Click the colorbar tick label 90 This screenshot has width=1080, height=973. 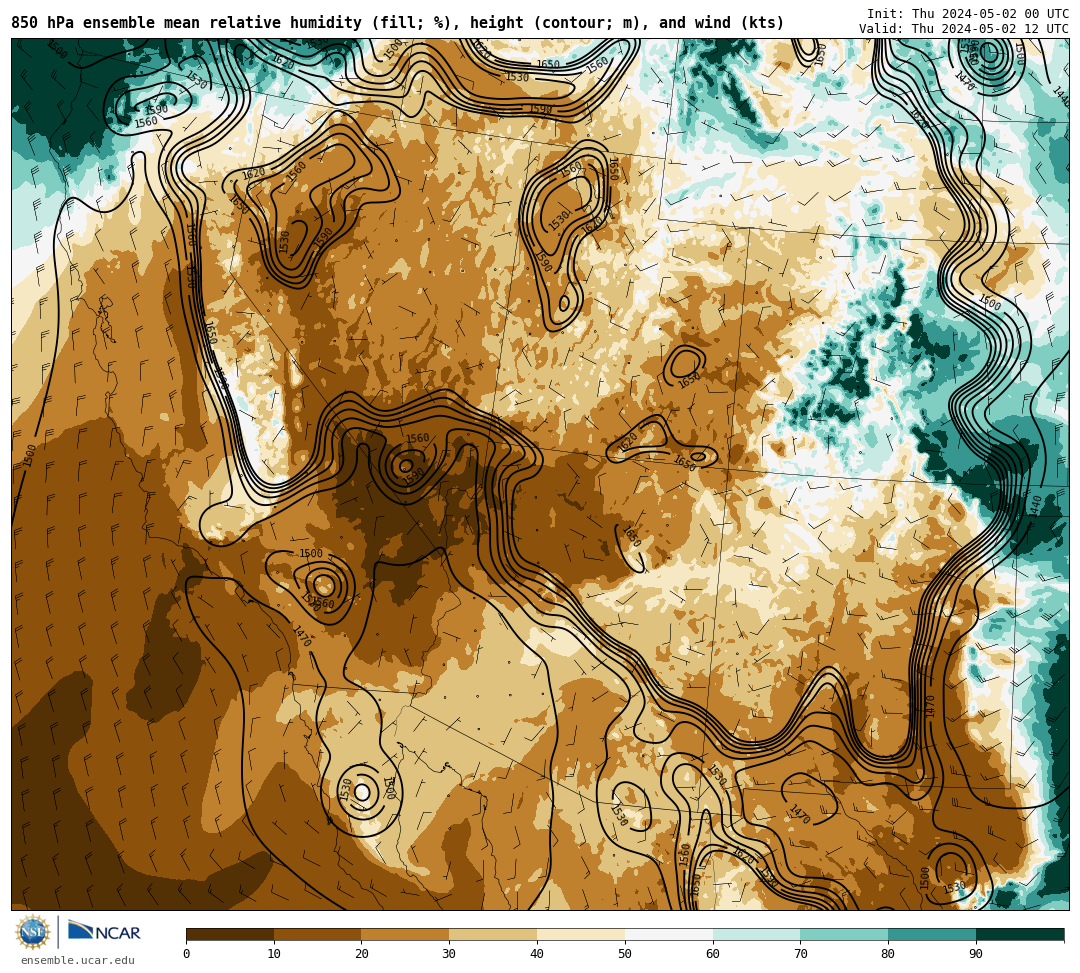pos(976,954)
